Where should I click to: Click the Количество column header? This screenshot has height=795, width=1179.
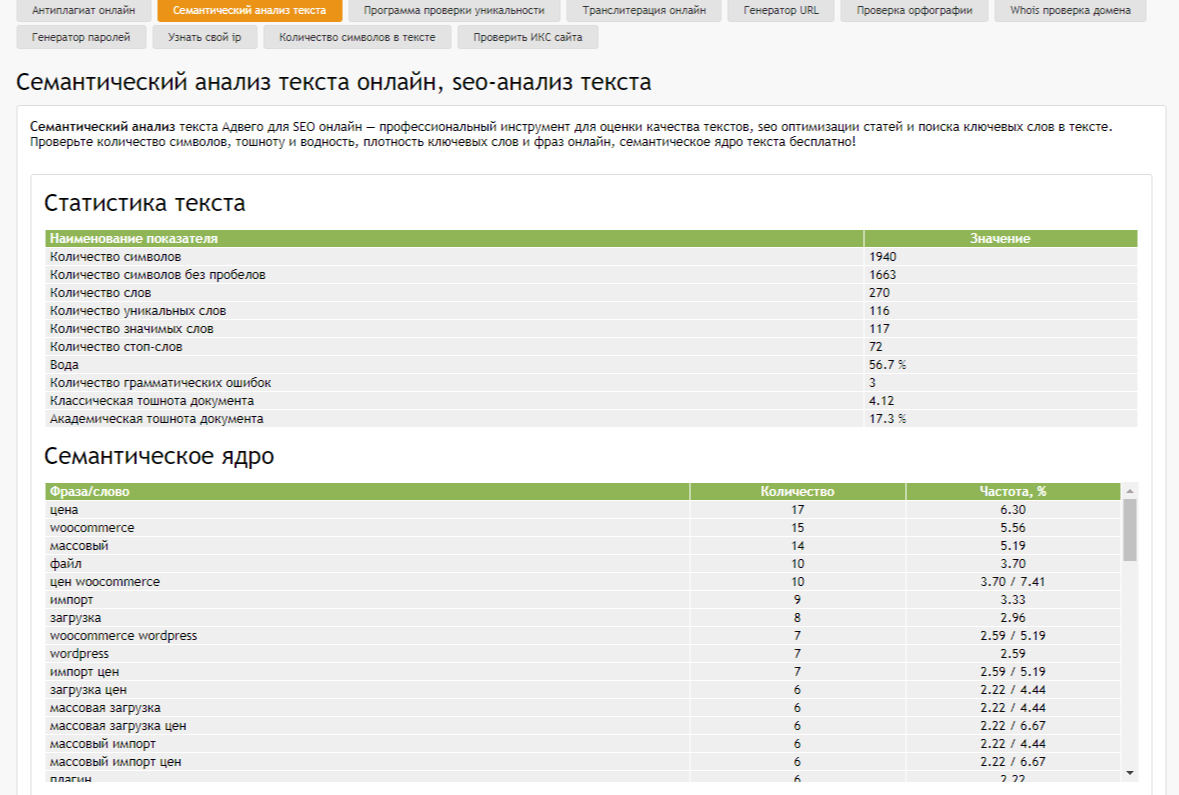[x=797, y=491]
